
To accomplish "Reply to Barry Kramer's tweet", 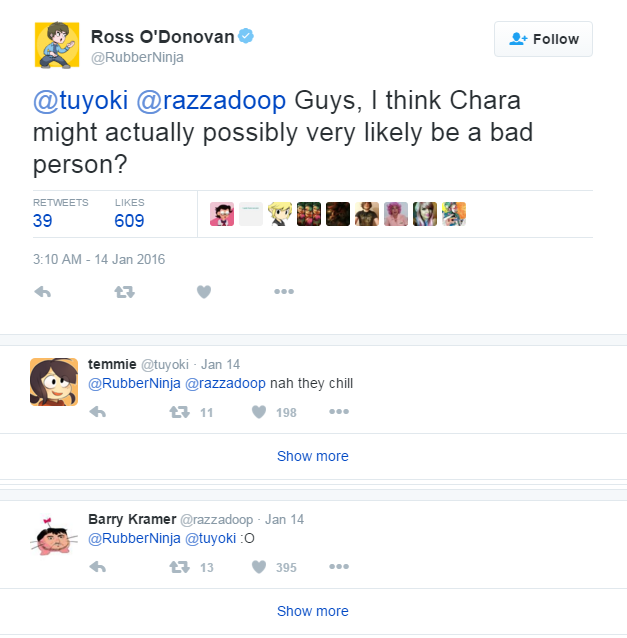I will tap(98, 567).
